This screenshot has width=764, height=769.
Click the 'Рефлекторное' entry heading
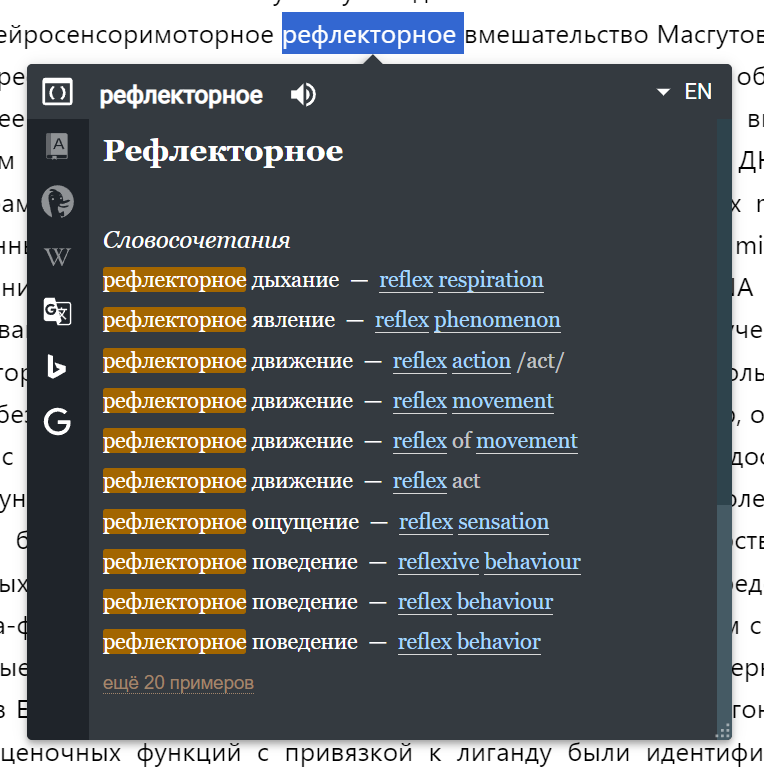pyautogui.click(x=223, y=151)
